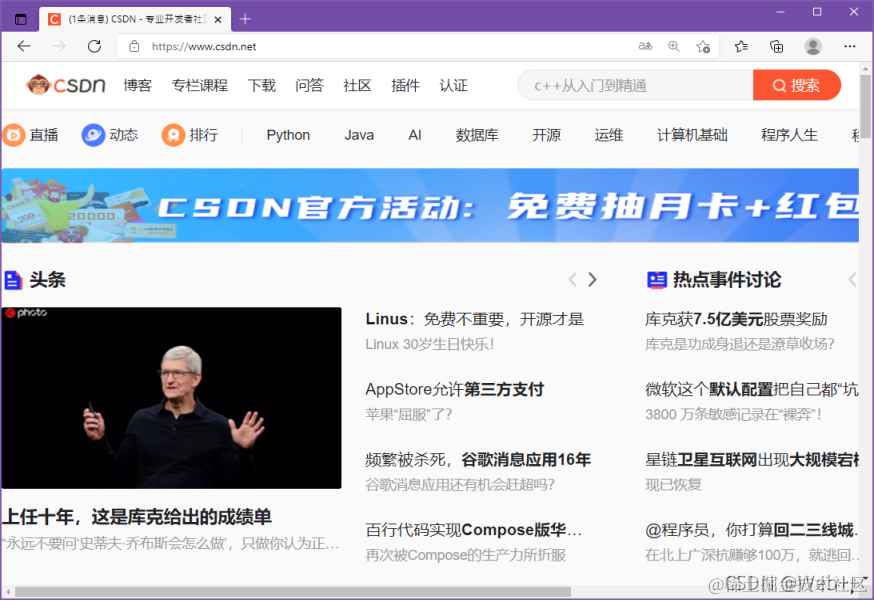Open AppStore允许第三方支付 article
The height and width of the screenshot is (601, 874).
tap(455, 389)
